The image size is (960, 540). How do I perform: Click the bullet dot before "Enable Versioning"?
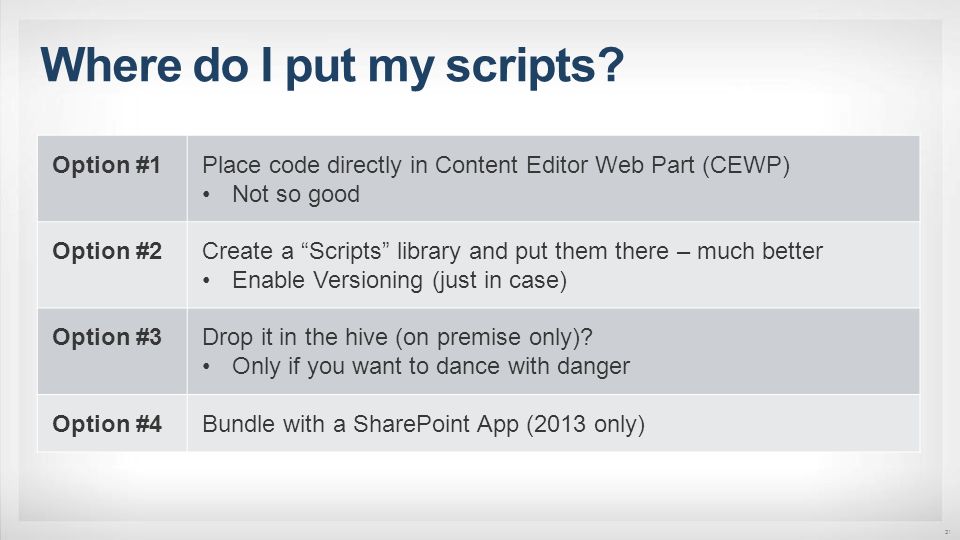tap(207, 281)
